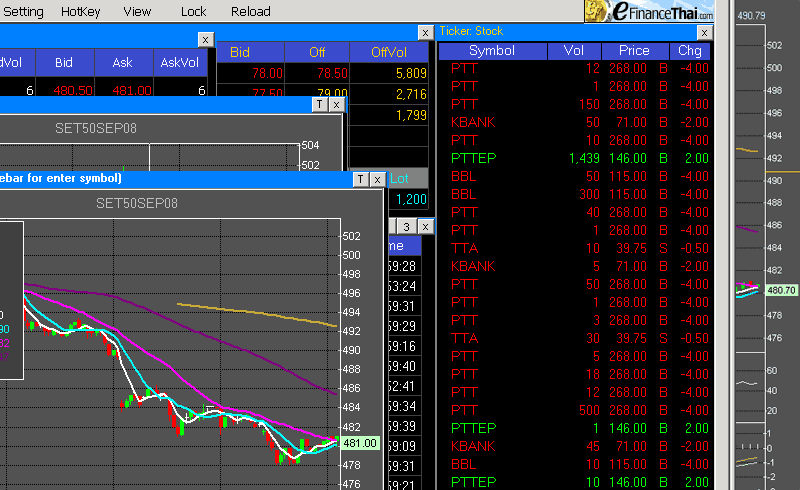Select the PTTEP row with volume 1,439

tap(574, 158)
